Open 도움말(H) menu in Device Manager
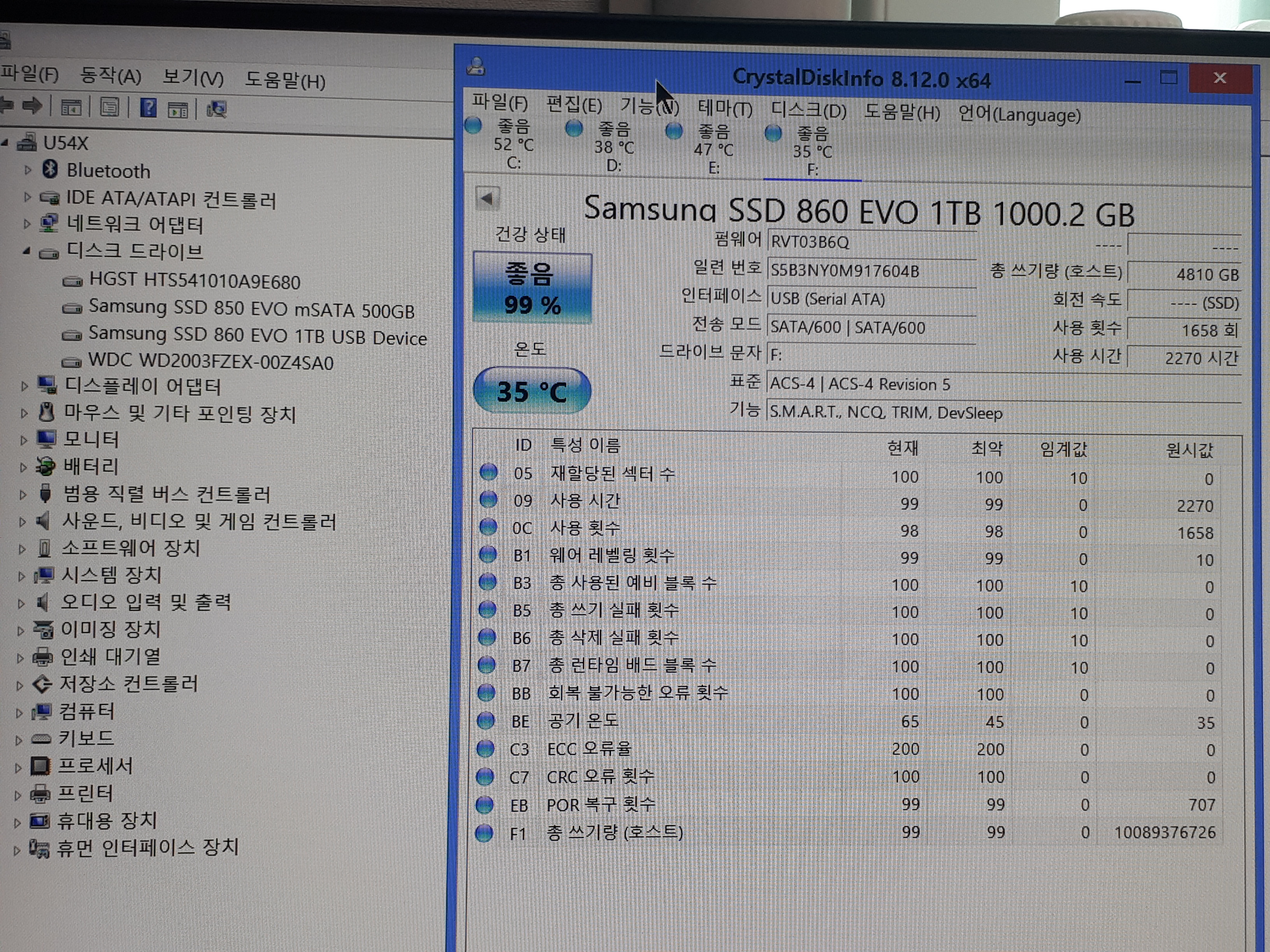1270x952 pixels. pos(285,80)
